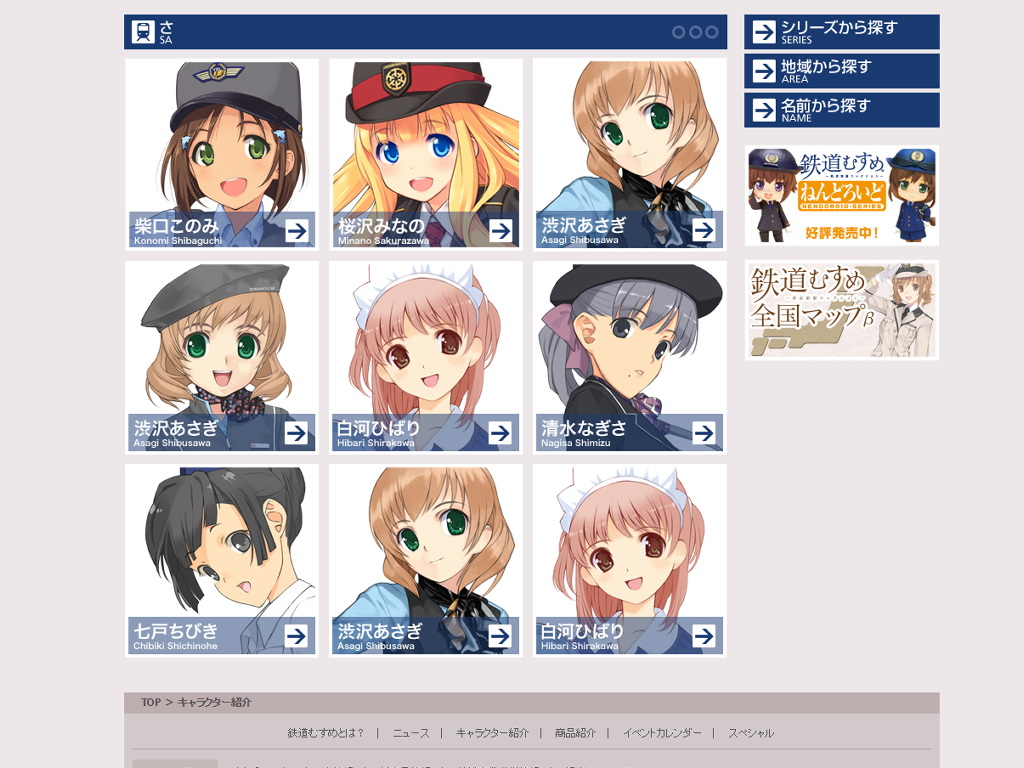Click the arrow icon on Chibiki Shichinohe card
This screenshot has height=768, width=1024.
coord(296,636)
